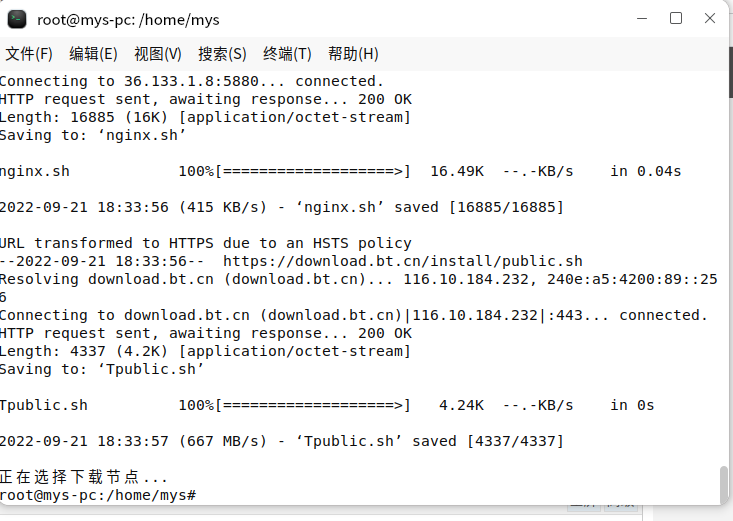The height and width of the screenshot is (521, 733).
Task: Click the window title root@mys-pc: /home/mys
Action: 128,20
